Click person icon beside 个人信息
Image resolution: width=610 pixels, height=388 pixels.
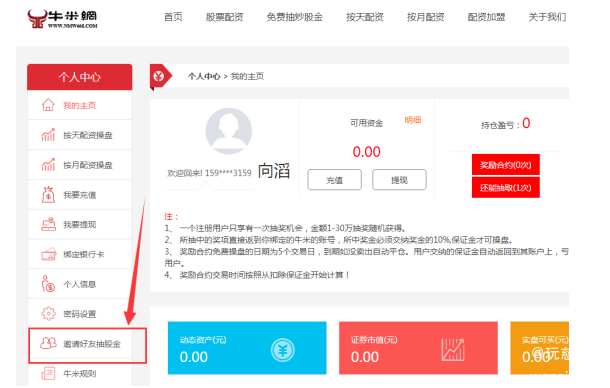click(x=48, y=284)
